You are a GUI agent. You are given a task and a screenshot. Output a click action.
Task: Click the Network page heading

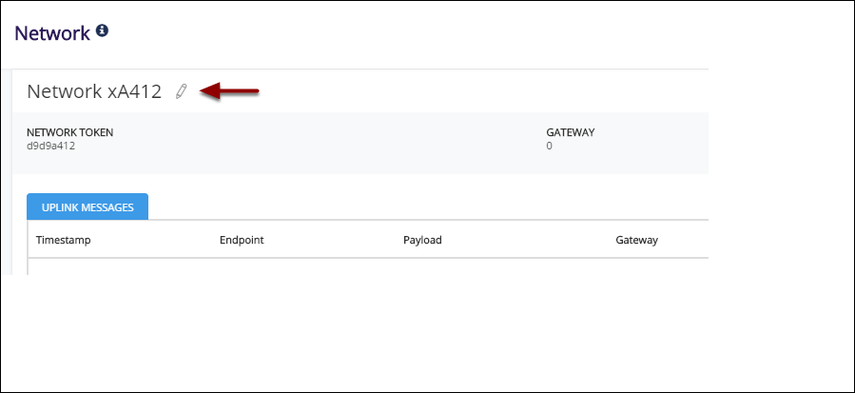(x=52, y=33)
